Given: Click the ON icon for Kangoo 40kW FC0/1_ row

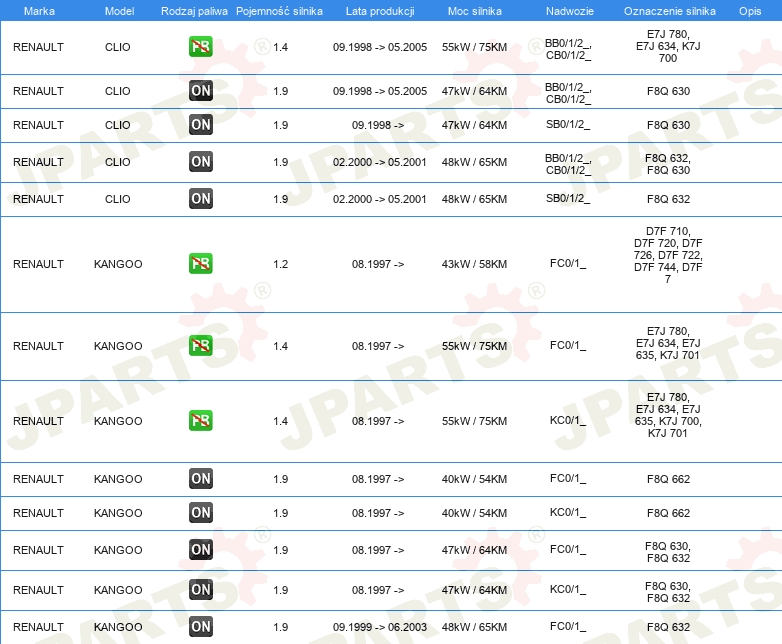Looking at the screenshot, I should point(200,478).
